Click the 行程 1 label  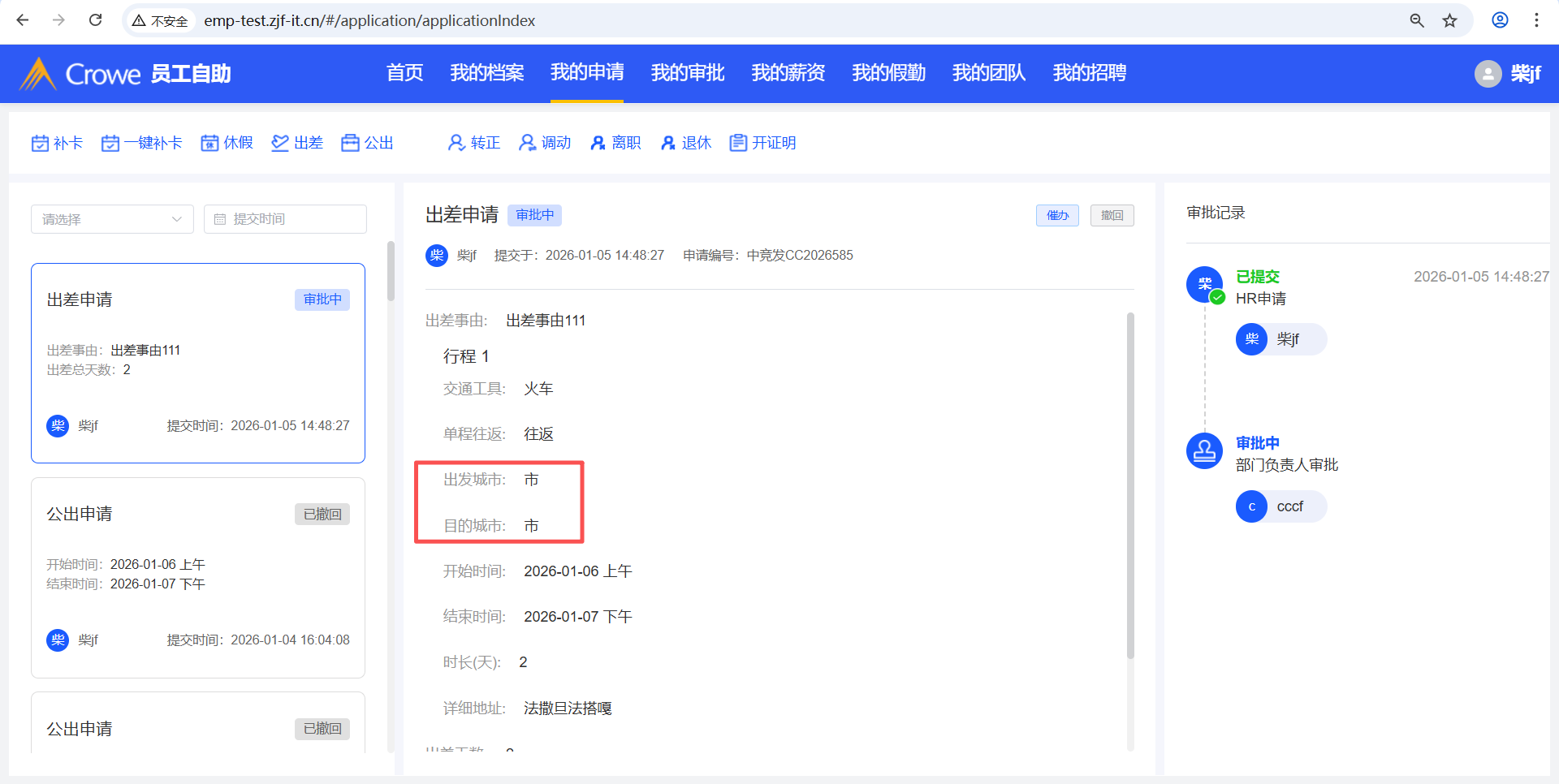466,356
